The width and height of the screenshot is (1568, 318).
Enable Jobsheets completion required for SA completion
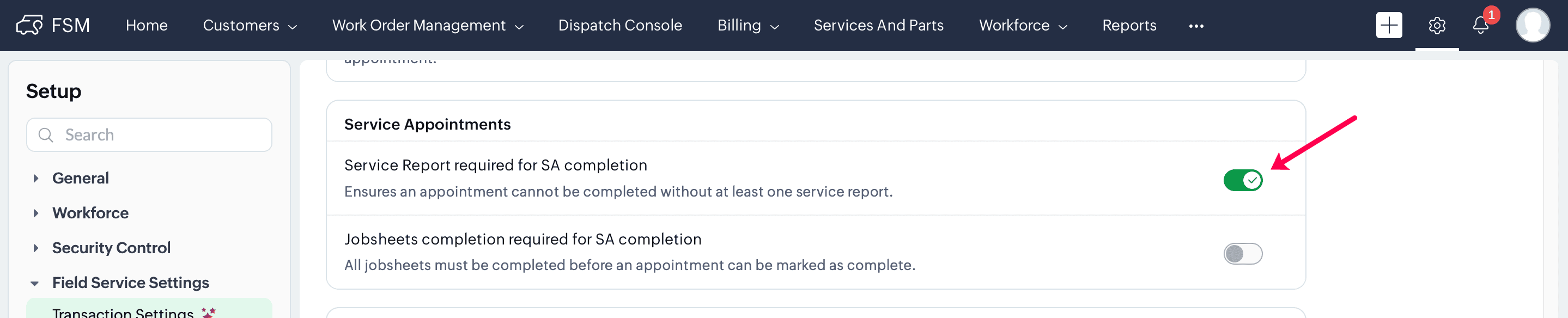(x=1242, y=254)
